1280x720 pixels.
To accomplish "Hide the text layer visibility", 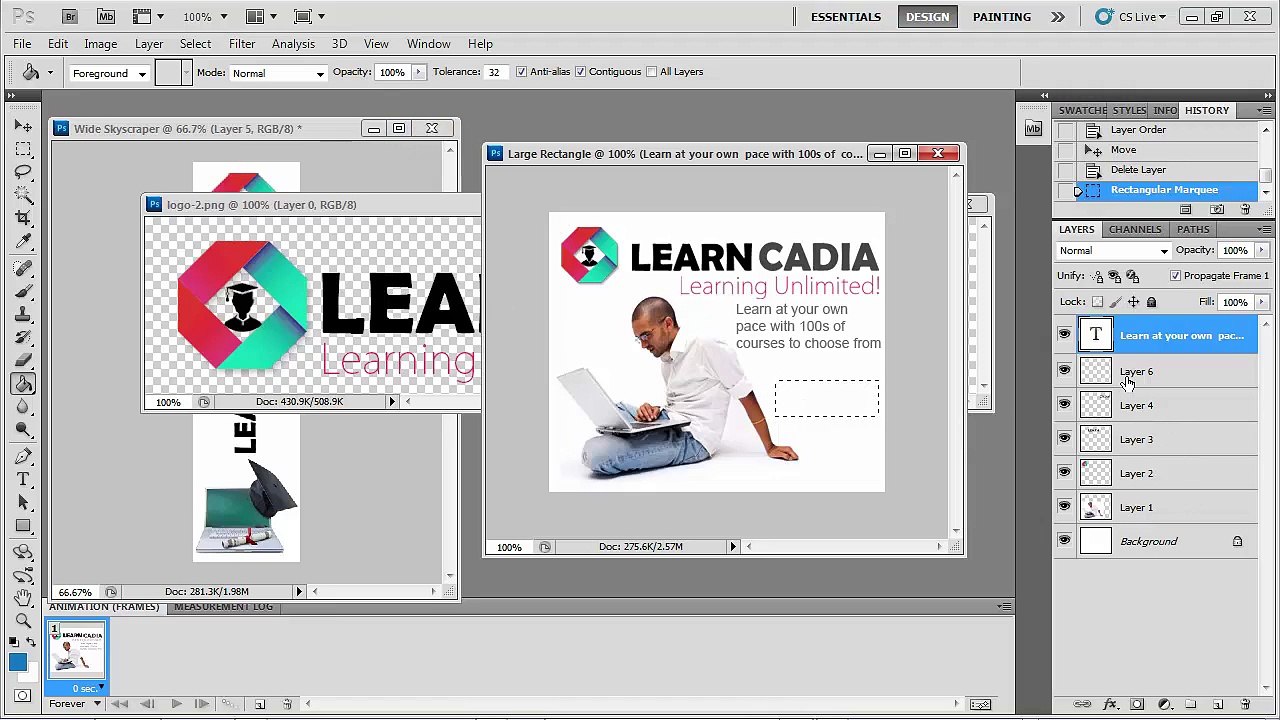I will pos(1064,334).
